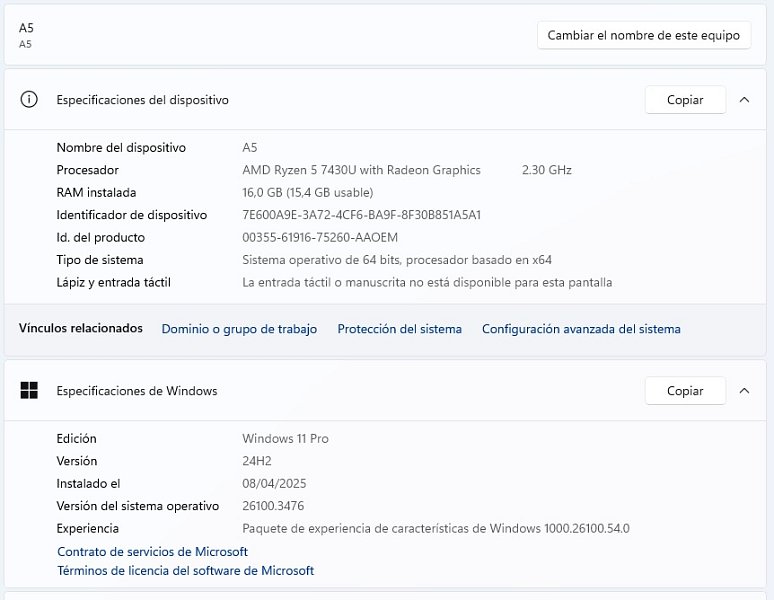Click the Procesador label
The height and width of the screenshot is (600, 774).
pos(87,170)
